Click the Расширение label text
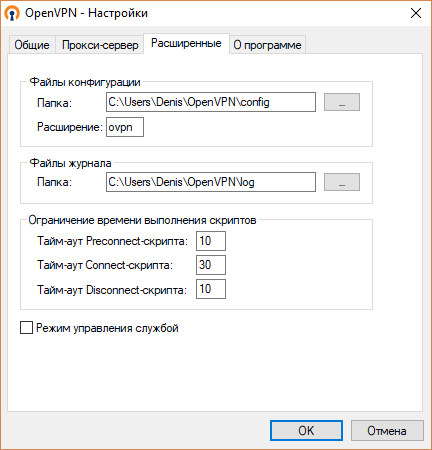The image size is (432, 450). (70, 127)
